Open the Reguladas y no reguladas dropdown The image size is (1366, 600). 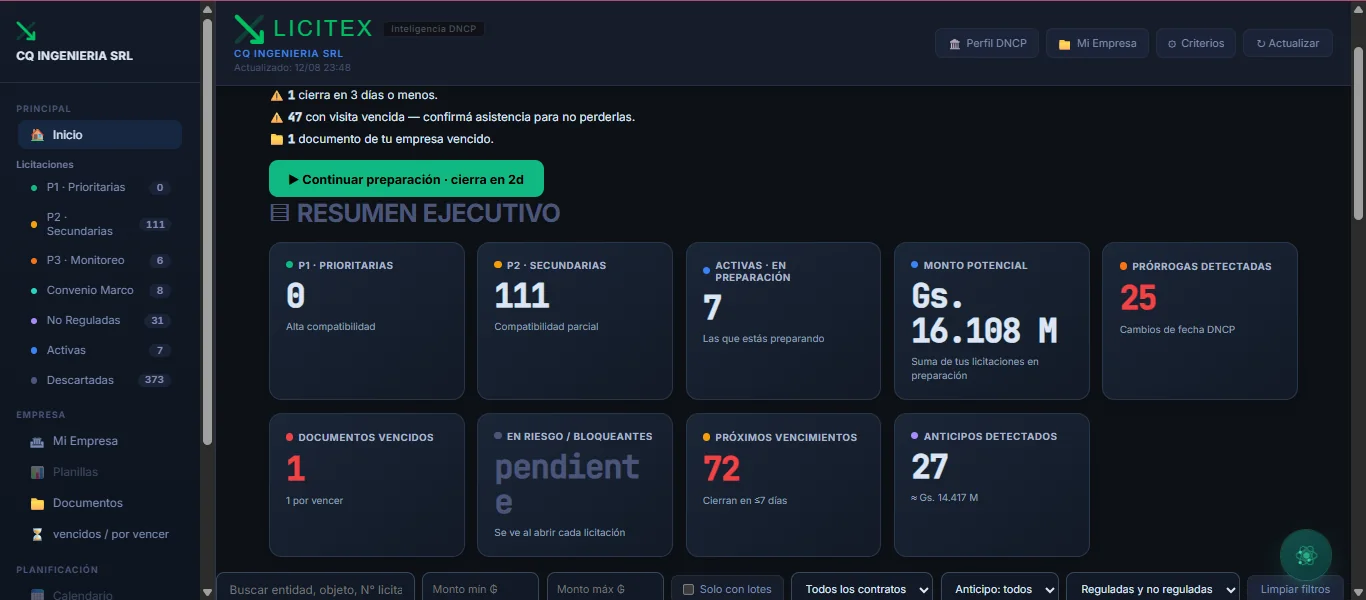1153,589
